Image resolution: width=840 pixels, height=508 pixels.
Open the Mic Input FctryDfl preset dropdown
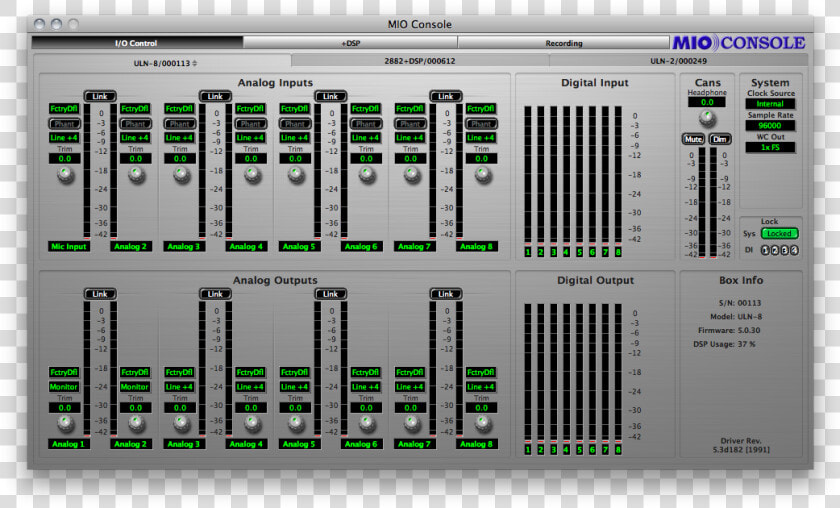pyautogui.click(x=64, y=109)
